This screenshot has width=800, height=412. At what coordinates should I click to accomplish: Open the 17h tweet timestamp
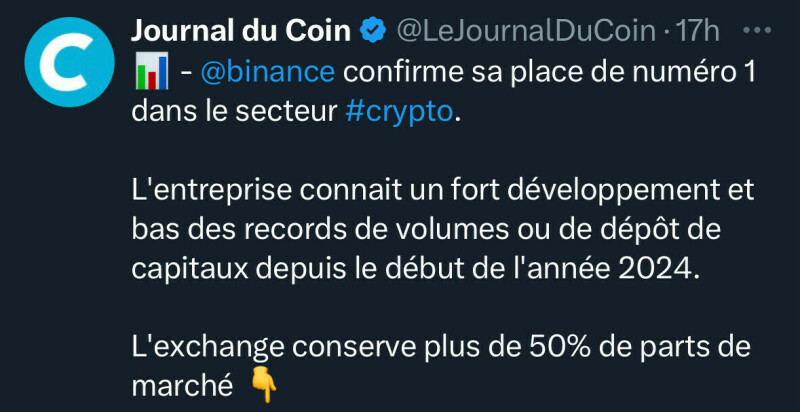pyautogui.click(x=699, y=31)
